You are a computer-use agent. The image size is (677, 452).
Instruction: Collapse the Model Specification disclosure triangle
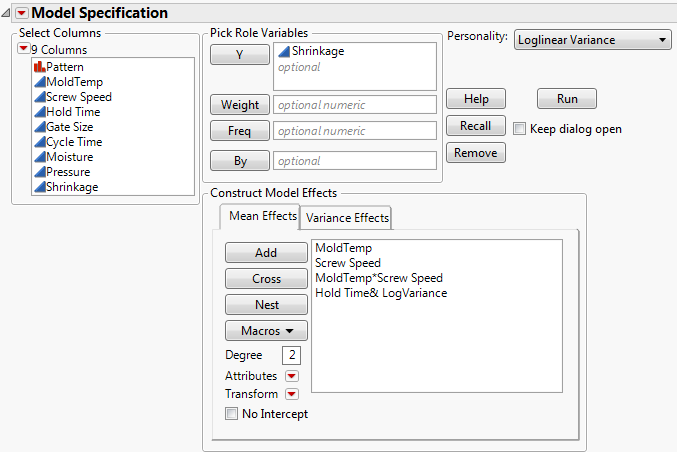pyautogui.click(x=8, y=13)
